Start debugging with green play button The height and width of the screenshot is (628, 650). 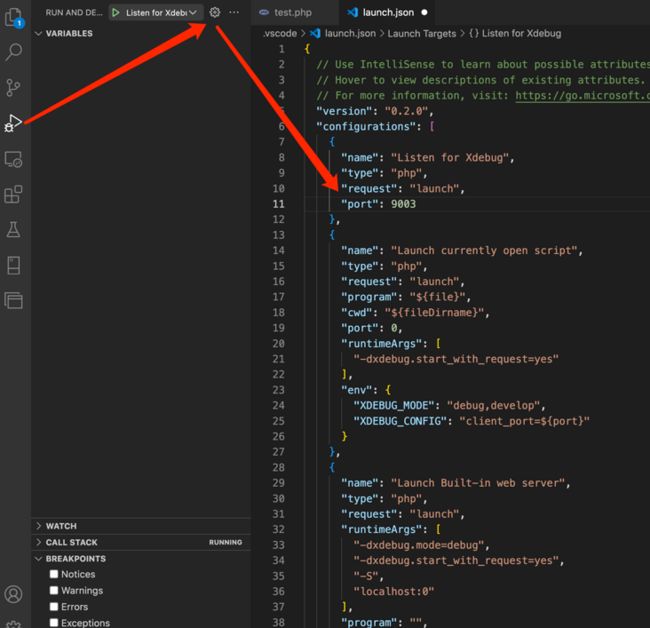(116, 12)
